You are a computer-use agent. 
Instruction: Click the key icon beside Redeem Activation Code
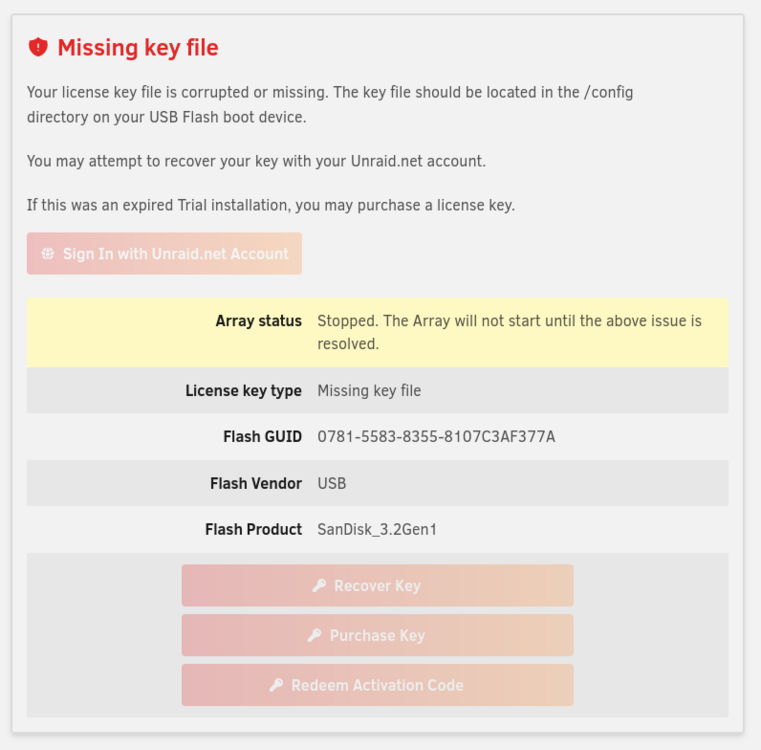pyautogui.click(x=276, y=685)
